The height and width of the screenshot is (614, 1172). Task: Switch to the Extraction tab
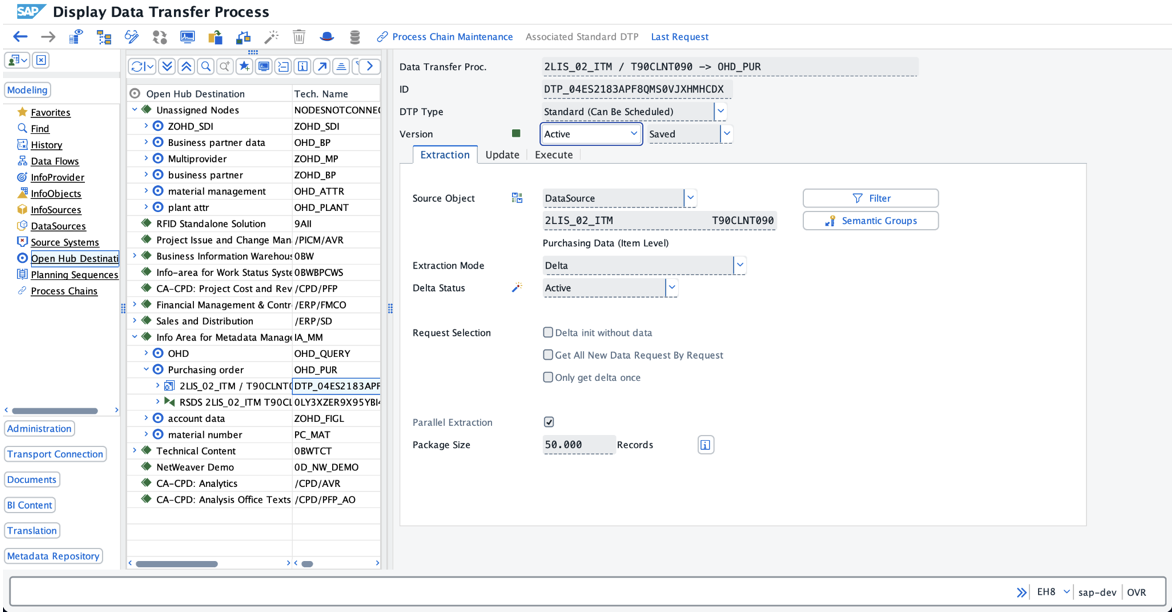(445, 155)
